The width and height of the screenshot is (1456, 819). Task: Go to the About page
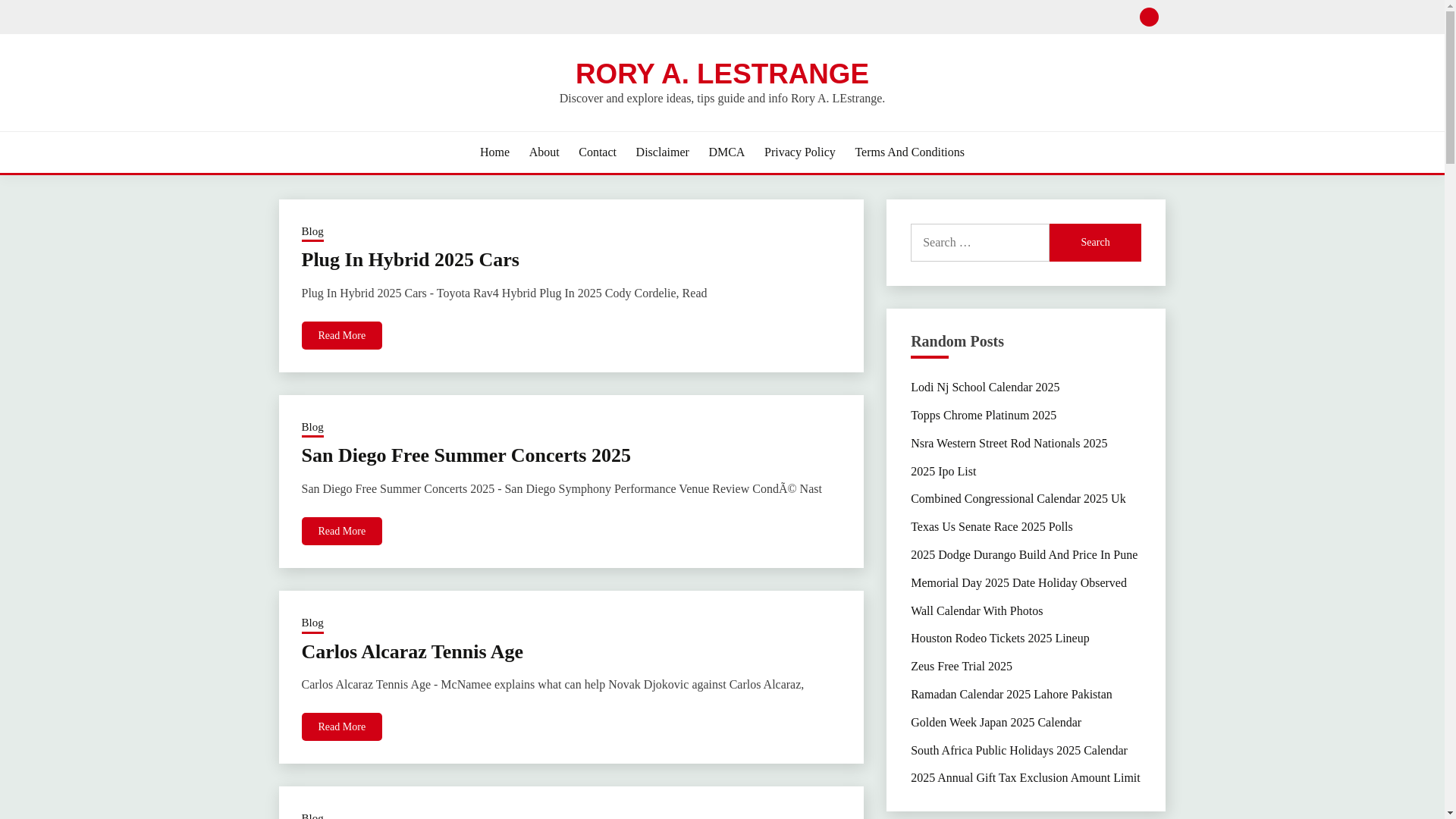click(x=544, y=152)
